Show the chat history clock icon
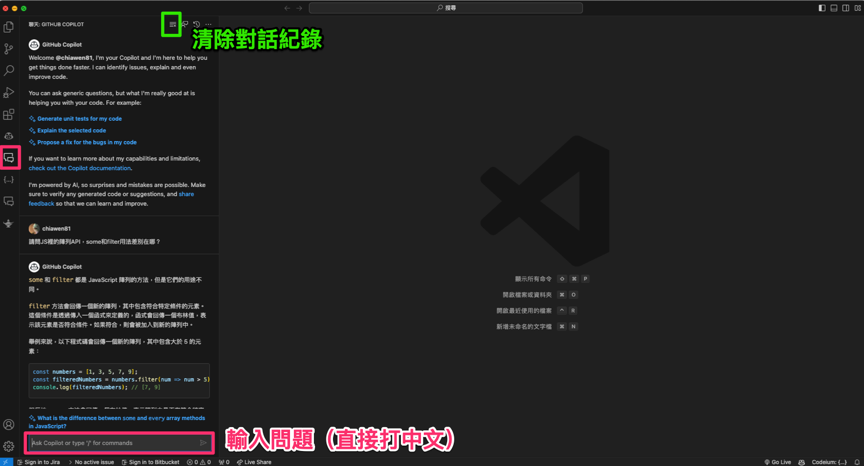 pos(196,24)
